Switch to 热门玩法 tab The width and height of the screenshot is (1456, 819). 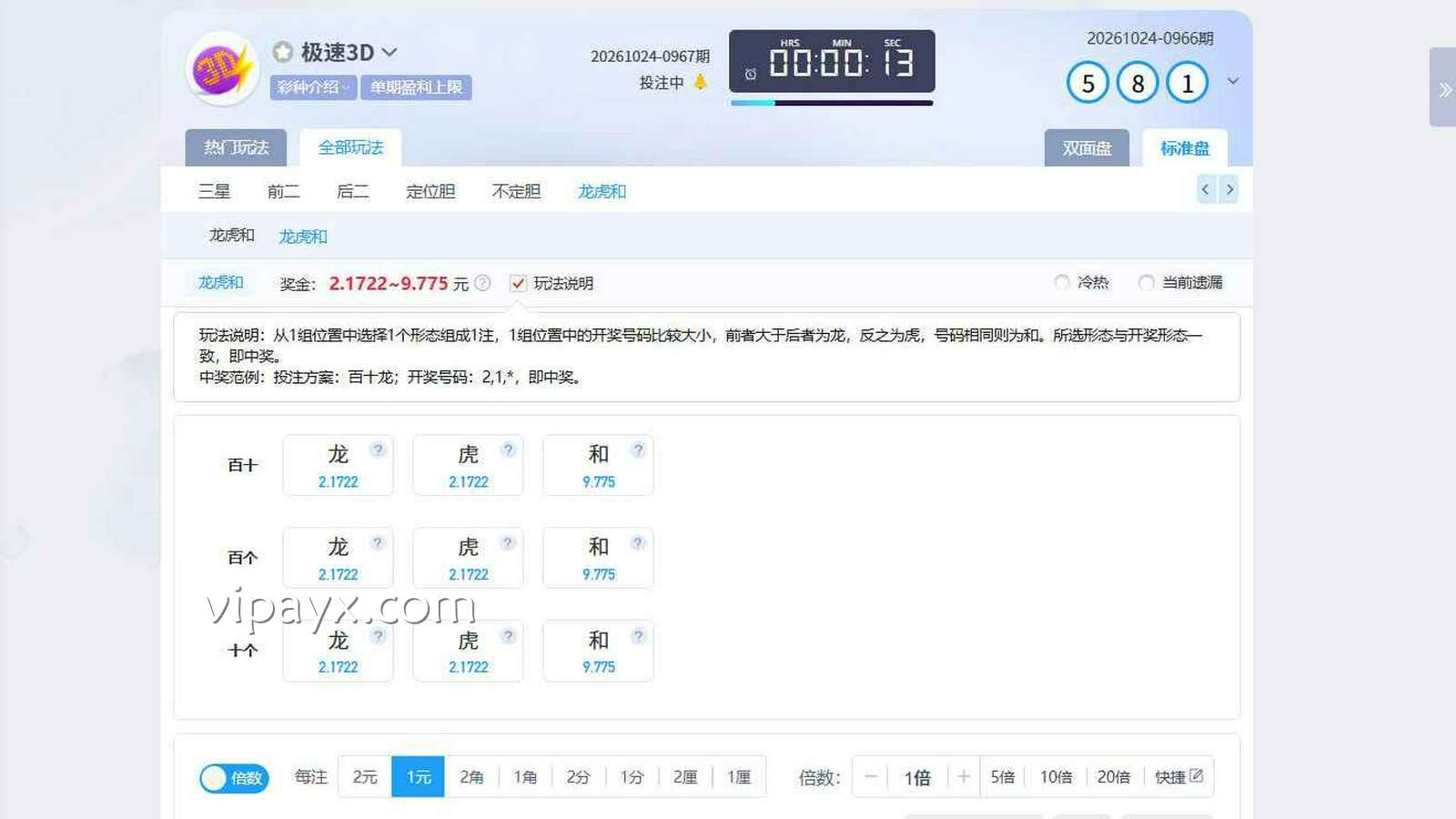click(236, 147)
